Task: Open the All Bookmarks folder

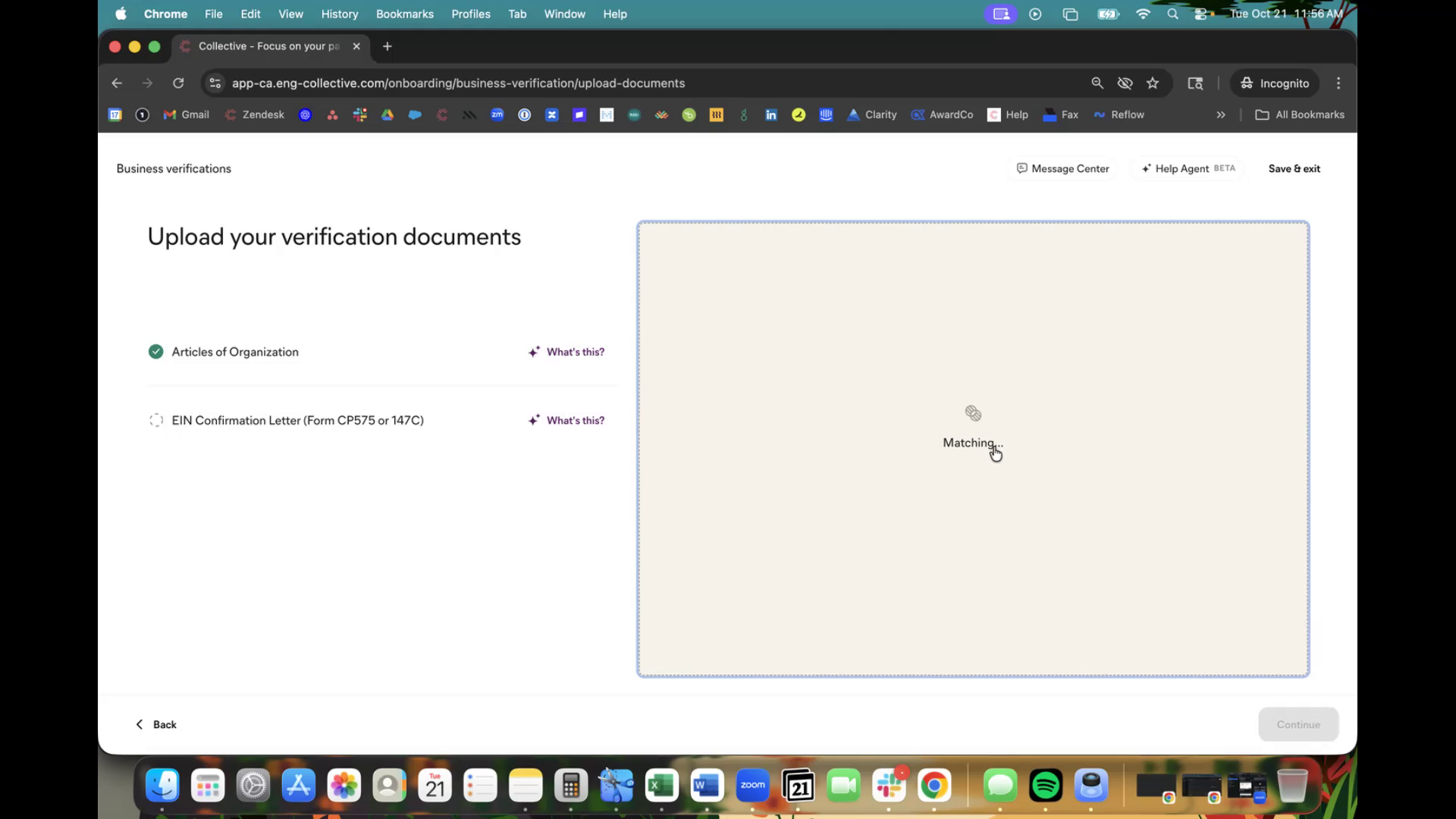Action: coord(1300,115)
